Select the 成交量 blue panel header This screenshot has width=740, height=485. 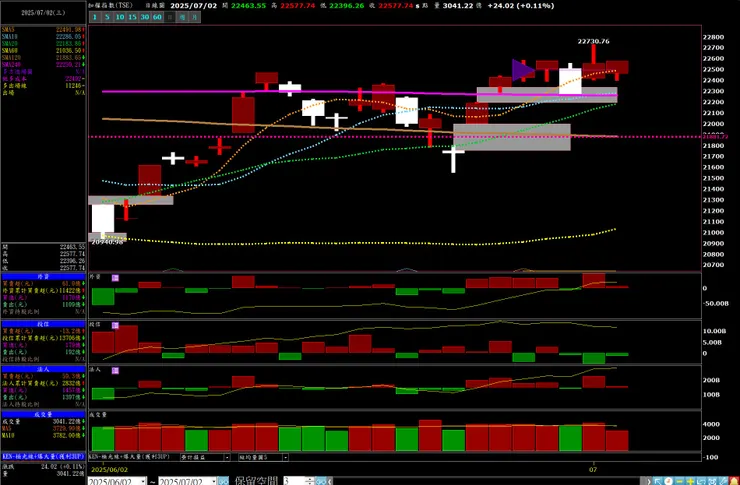(x=43, y=414)
